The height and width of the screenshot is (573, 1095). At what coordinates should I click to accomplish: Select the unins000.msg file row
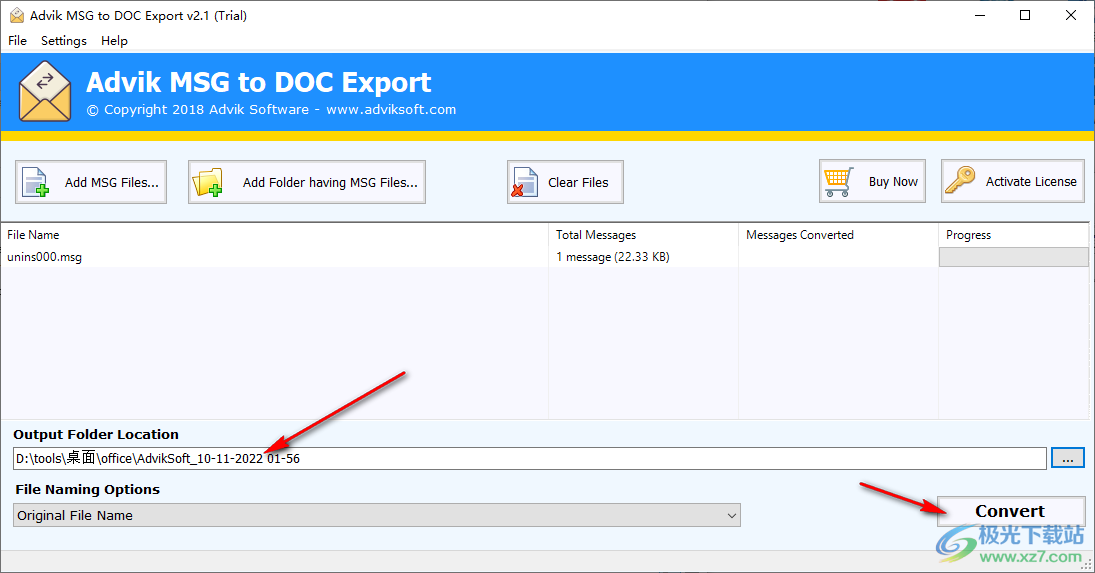(x=545, y=257)
